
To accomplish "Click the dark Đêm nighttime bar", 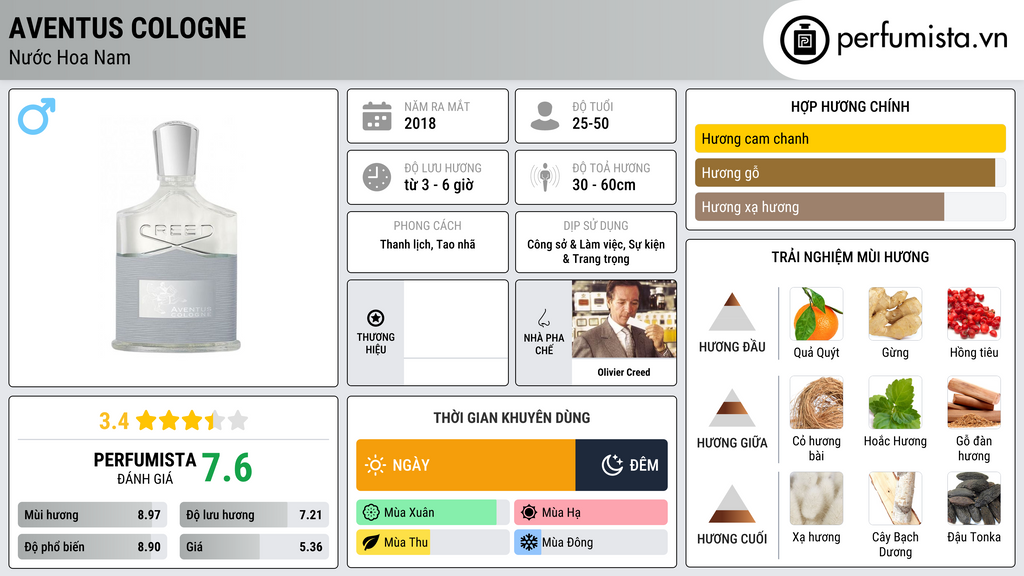I will coord(622,465).
